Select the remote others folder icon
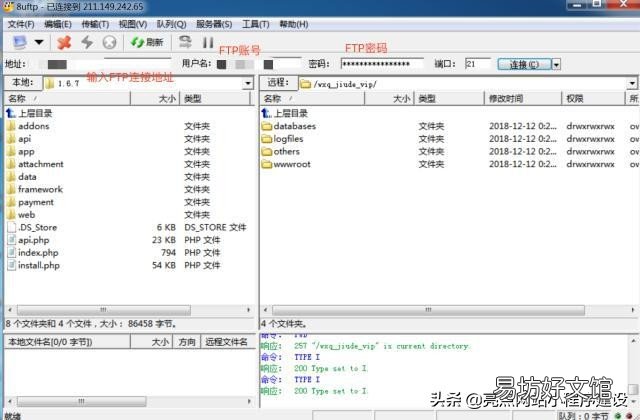 267,151
